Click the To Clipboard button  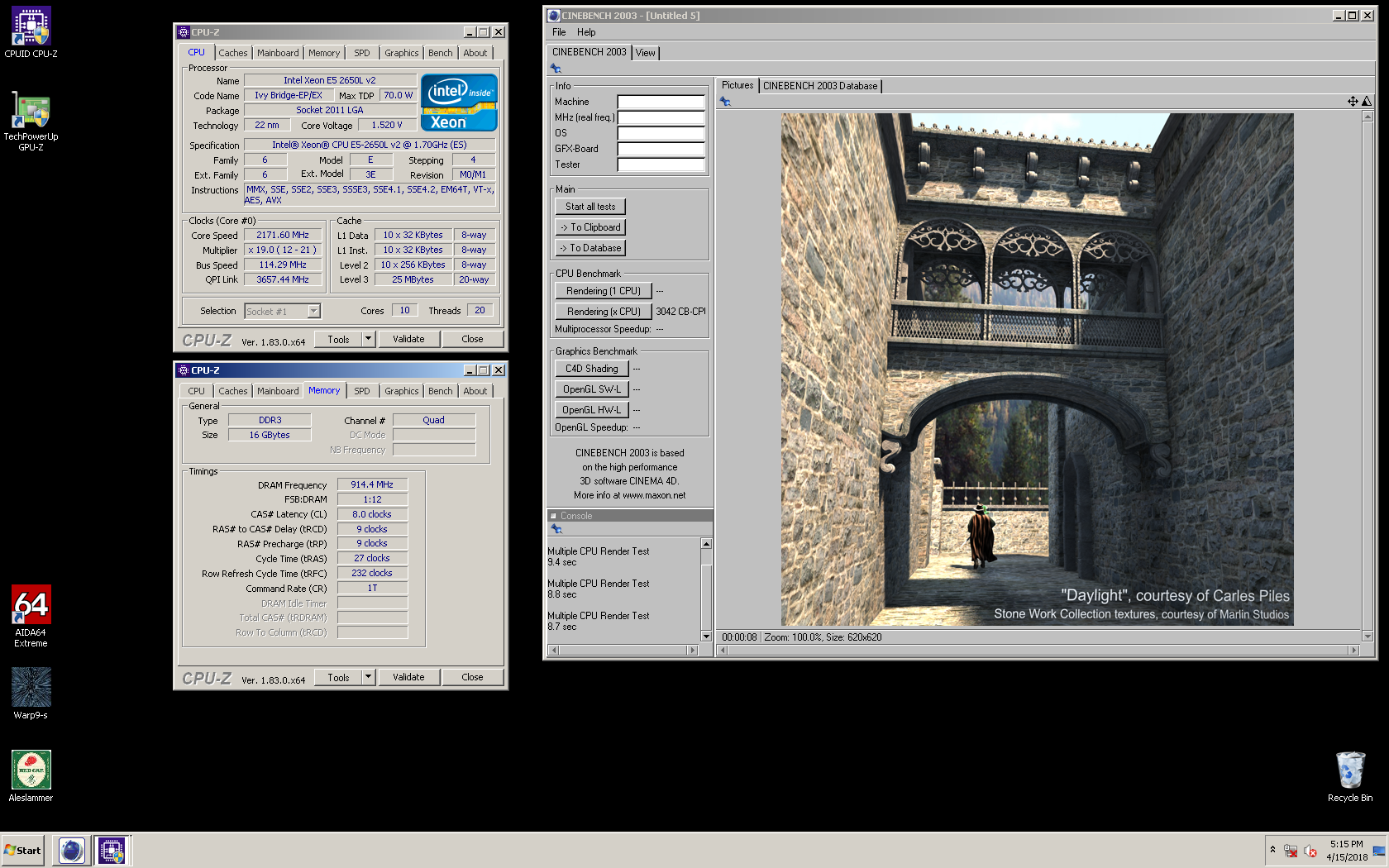(590, 227)
